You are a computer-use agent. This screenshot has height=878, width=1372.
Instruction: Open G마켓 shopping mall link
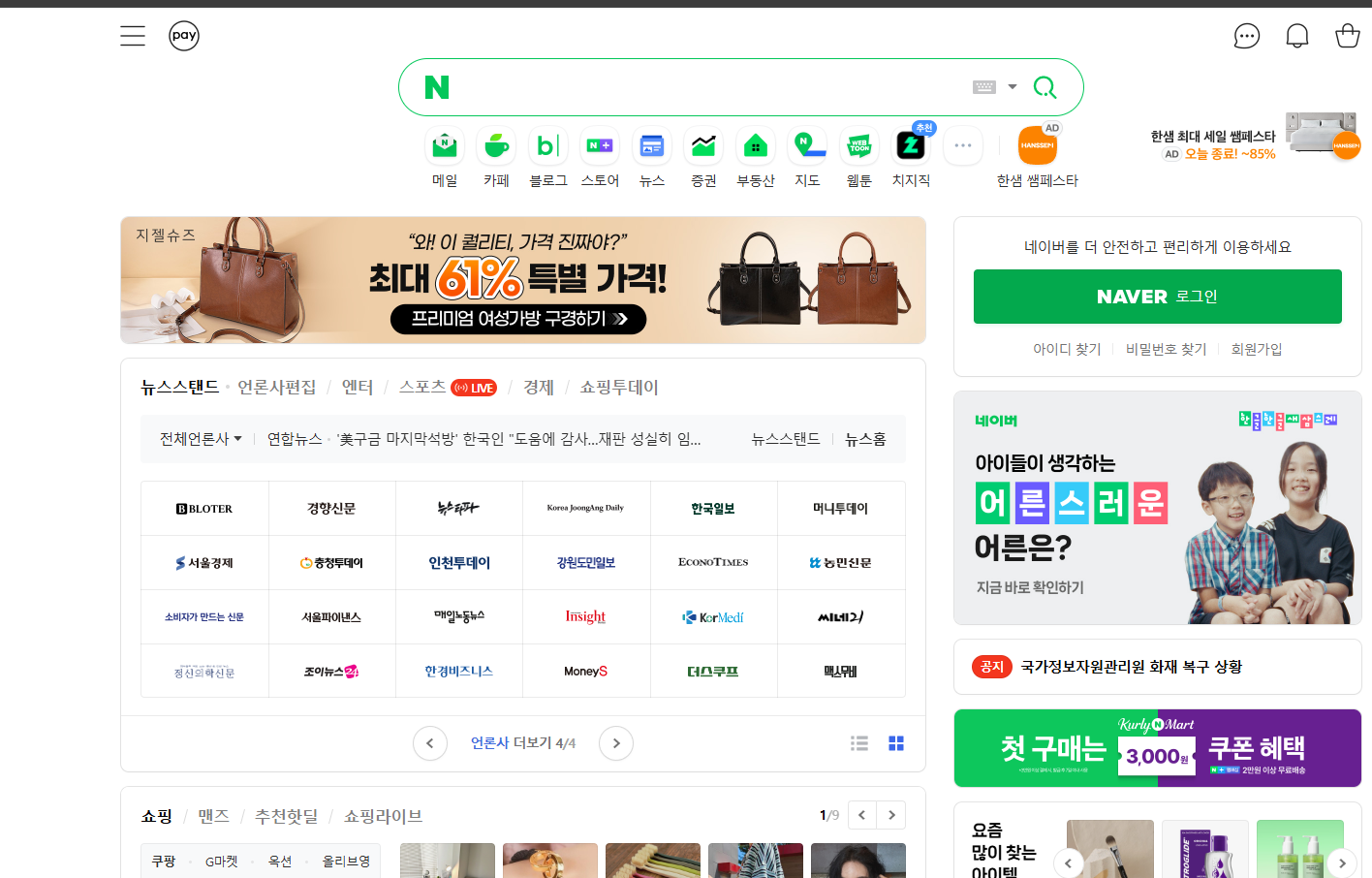pos(221,861)
